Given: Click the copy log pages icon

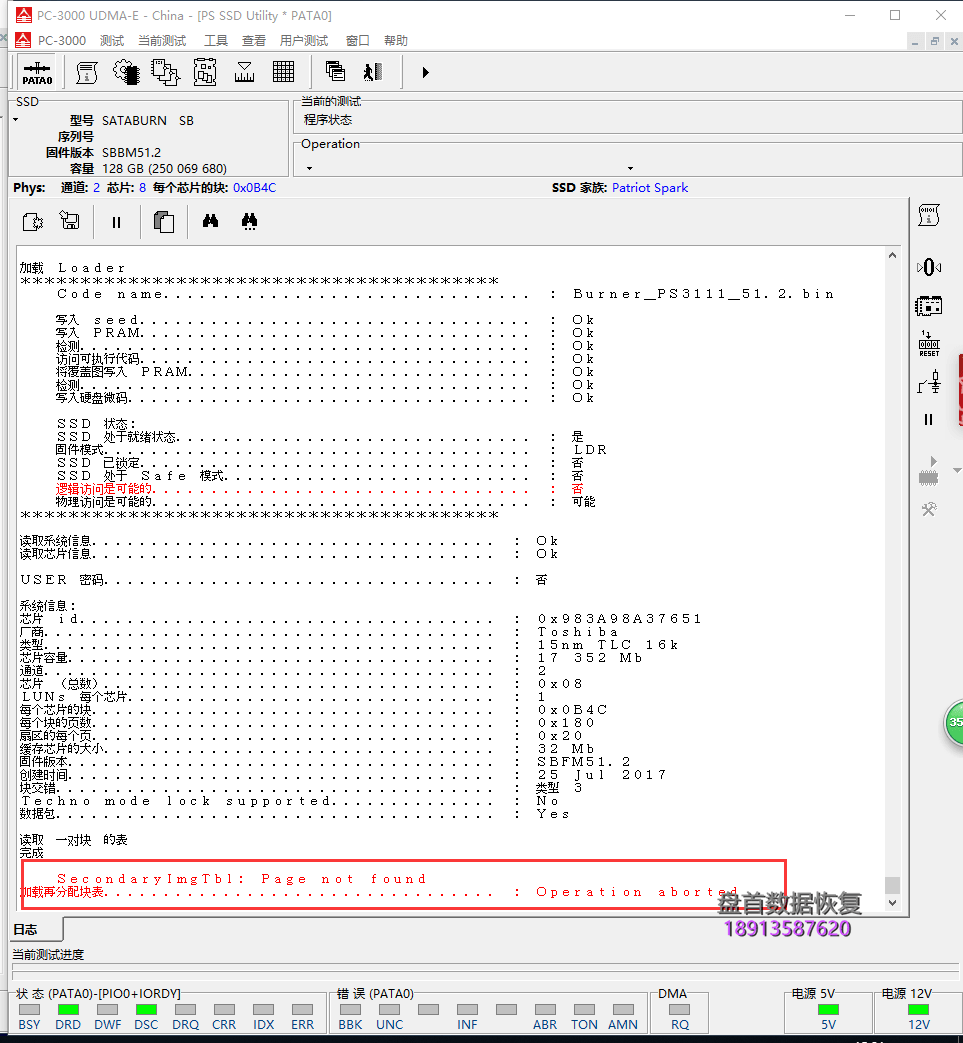Looking at the screenshot, I should 164,222.
